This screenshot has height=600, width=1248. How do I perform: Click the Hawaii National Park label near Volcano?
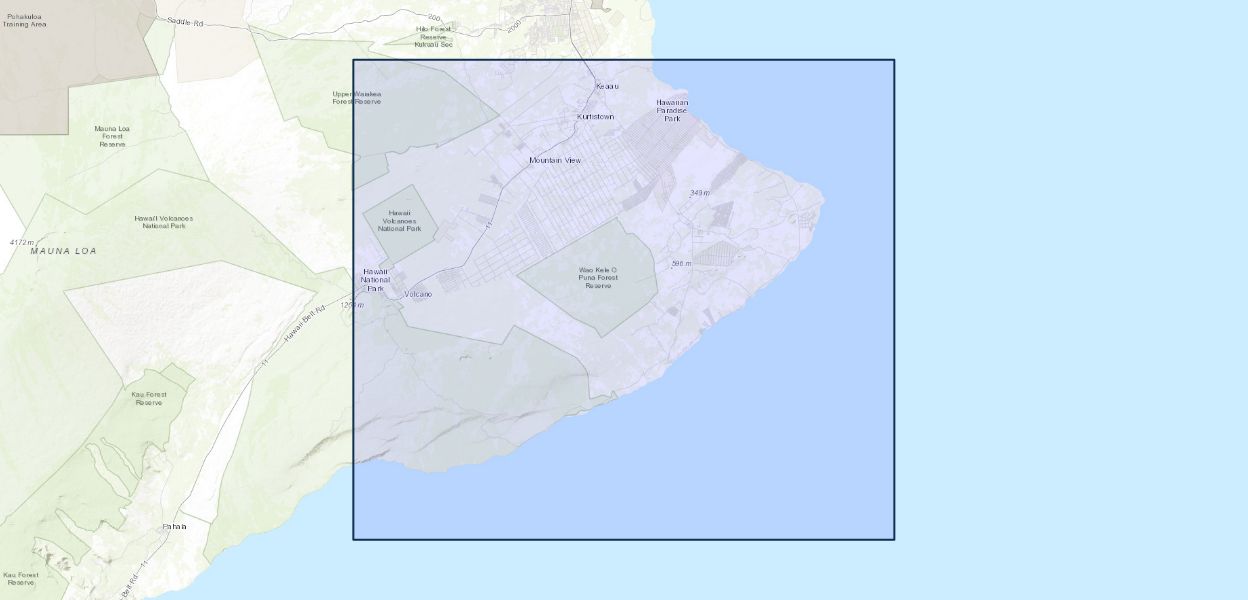pyautogui.click(x=375, y=280)
